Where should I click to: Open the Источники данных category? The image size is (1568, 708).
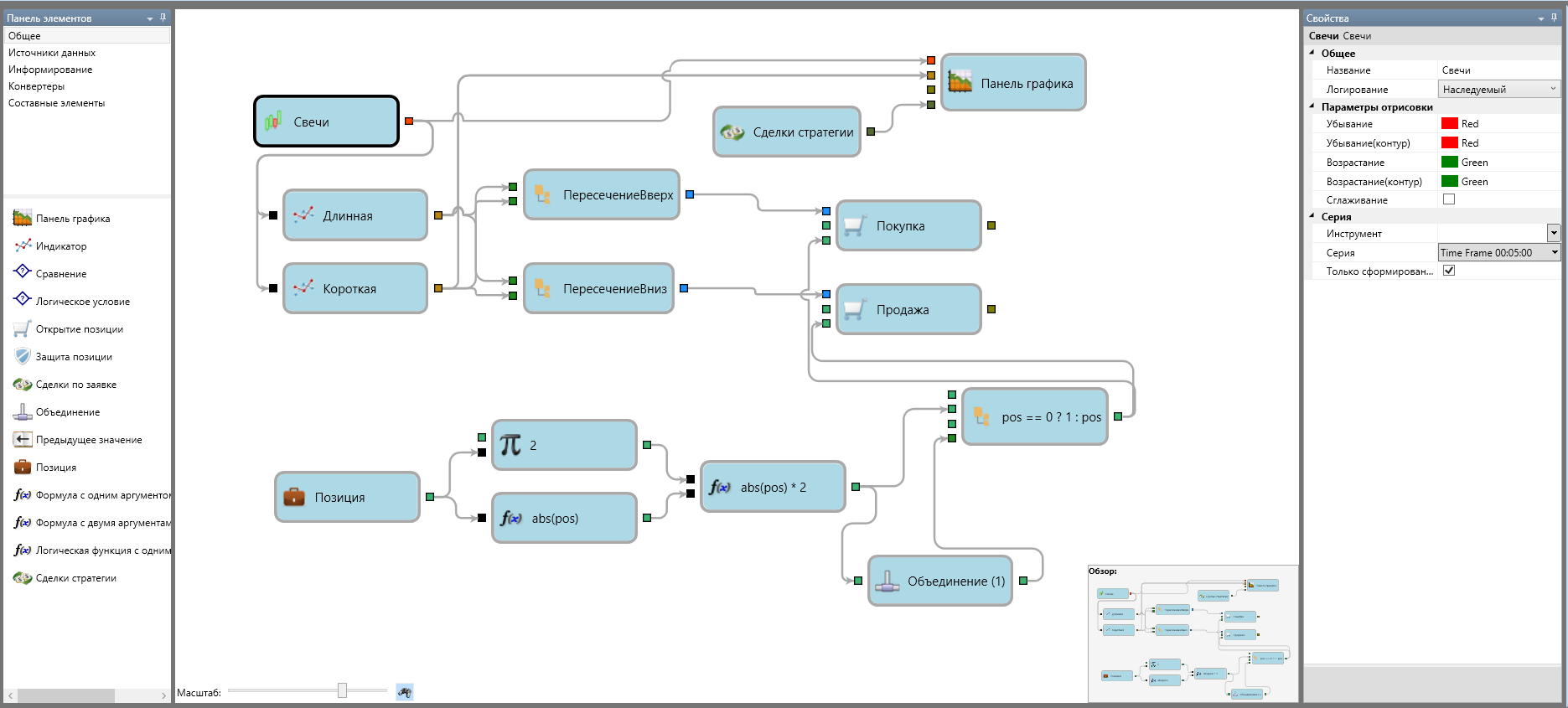click(x=52, y=53)
